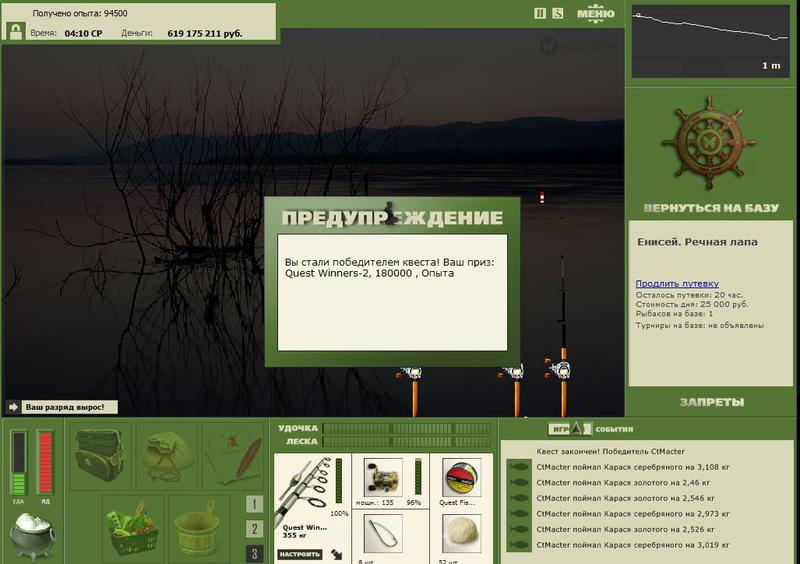Click the Квест закончен! Победитель CtMacter line

pos(610,451)
